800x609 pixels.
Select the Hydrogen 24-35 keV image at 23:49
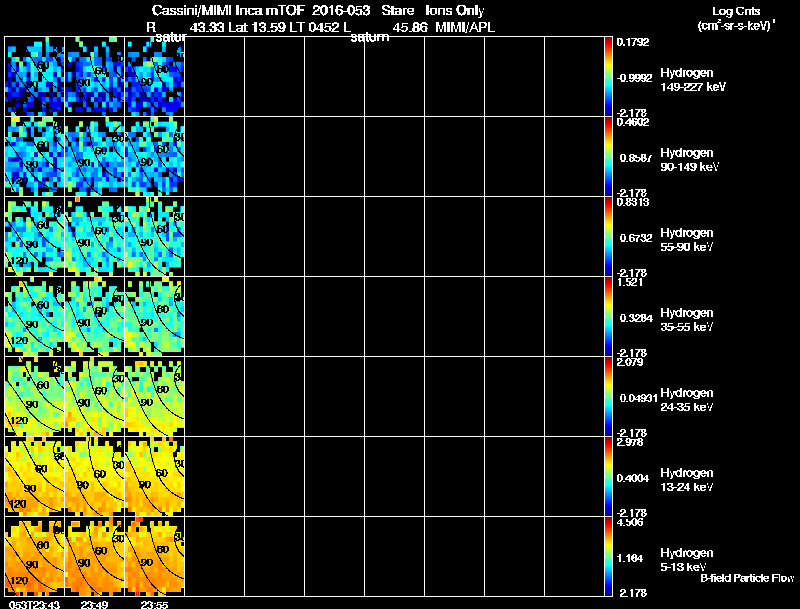(94, 397)
